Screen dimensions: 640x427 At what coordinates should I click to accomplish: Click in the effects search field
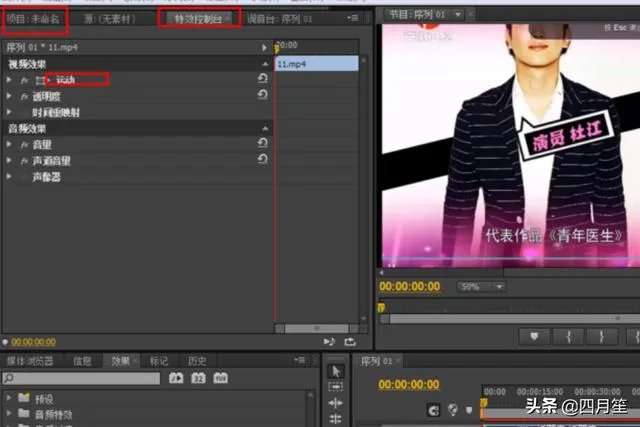[81, 378]
